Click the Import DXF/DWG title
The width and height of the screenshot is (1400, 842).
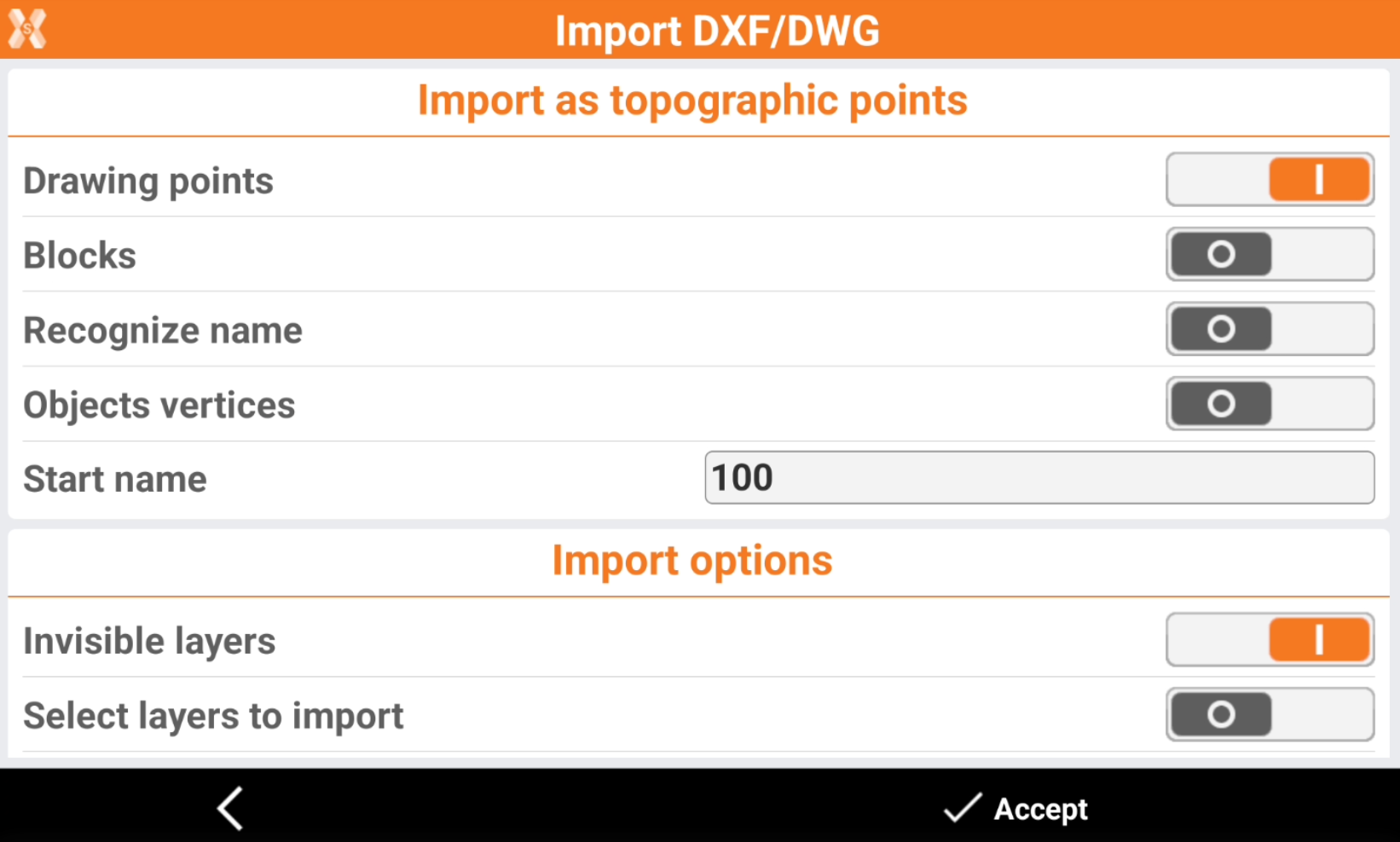click(x=717, y=31)
